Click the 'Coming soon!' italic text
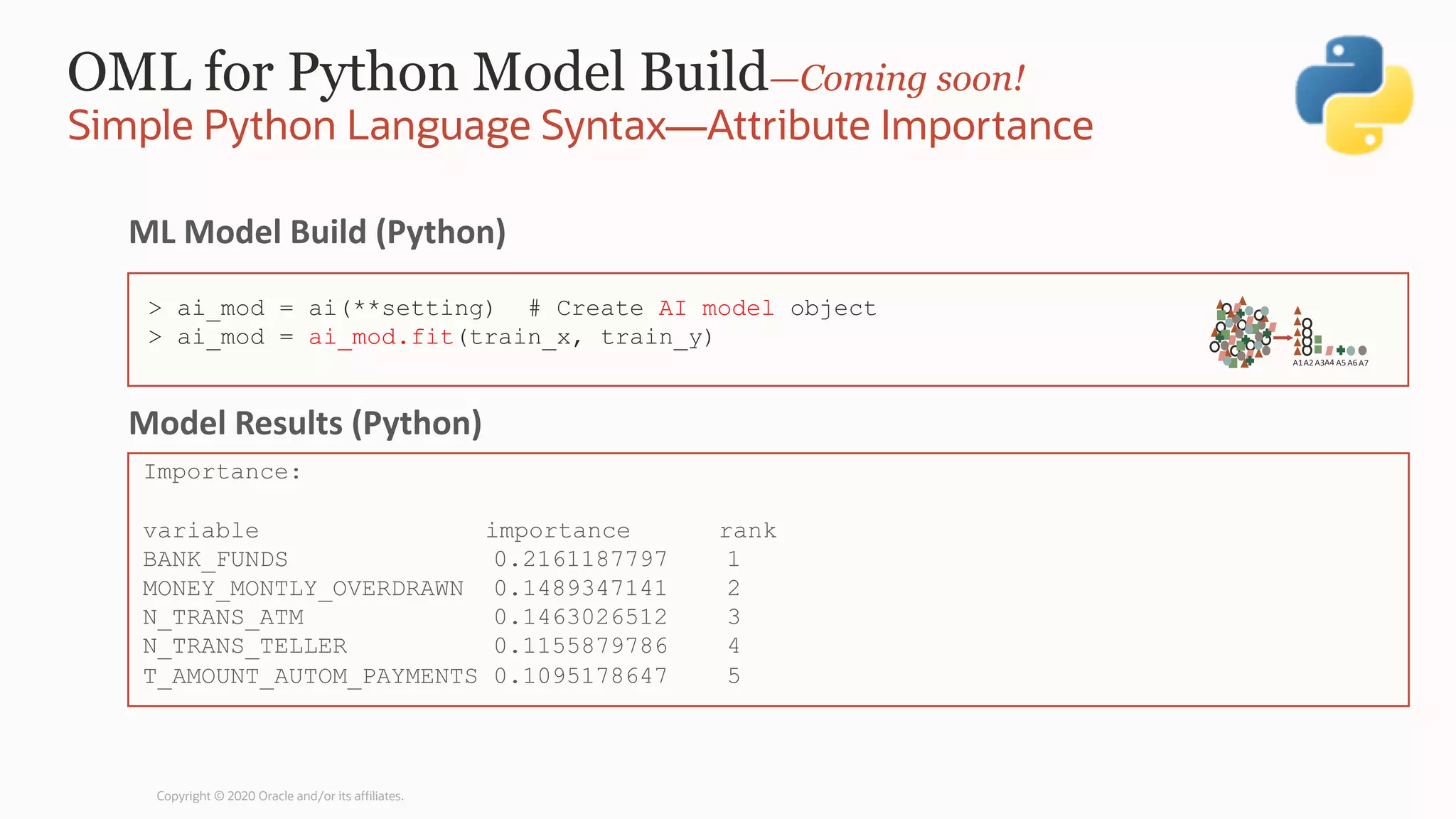 (x=913, y=79)
